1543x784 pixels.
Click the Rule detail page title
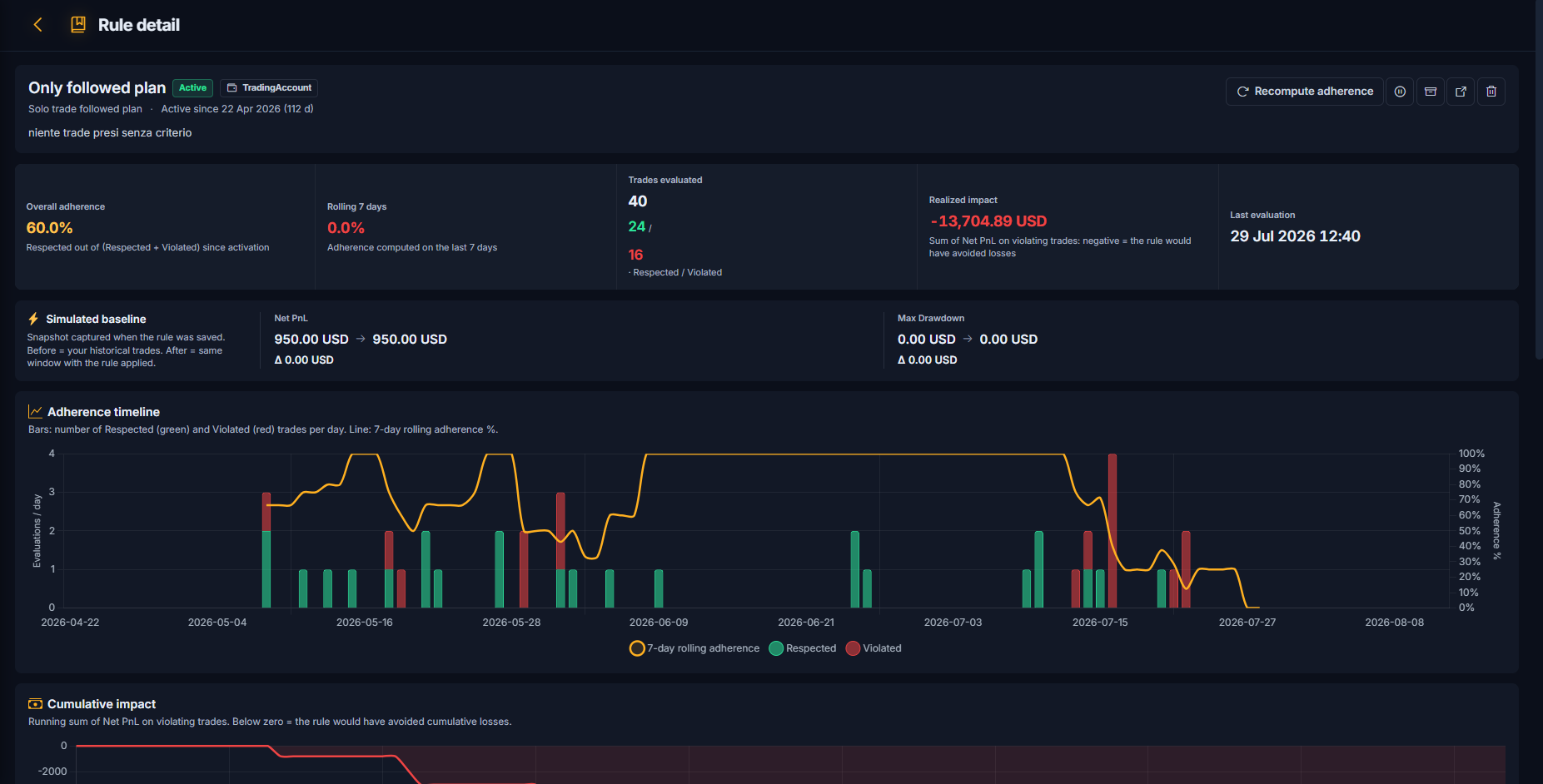(139, 25)
